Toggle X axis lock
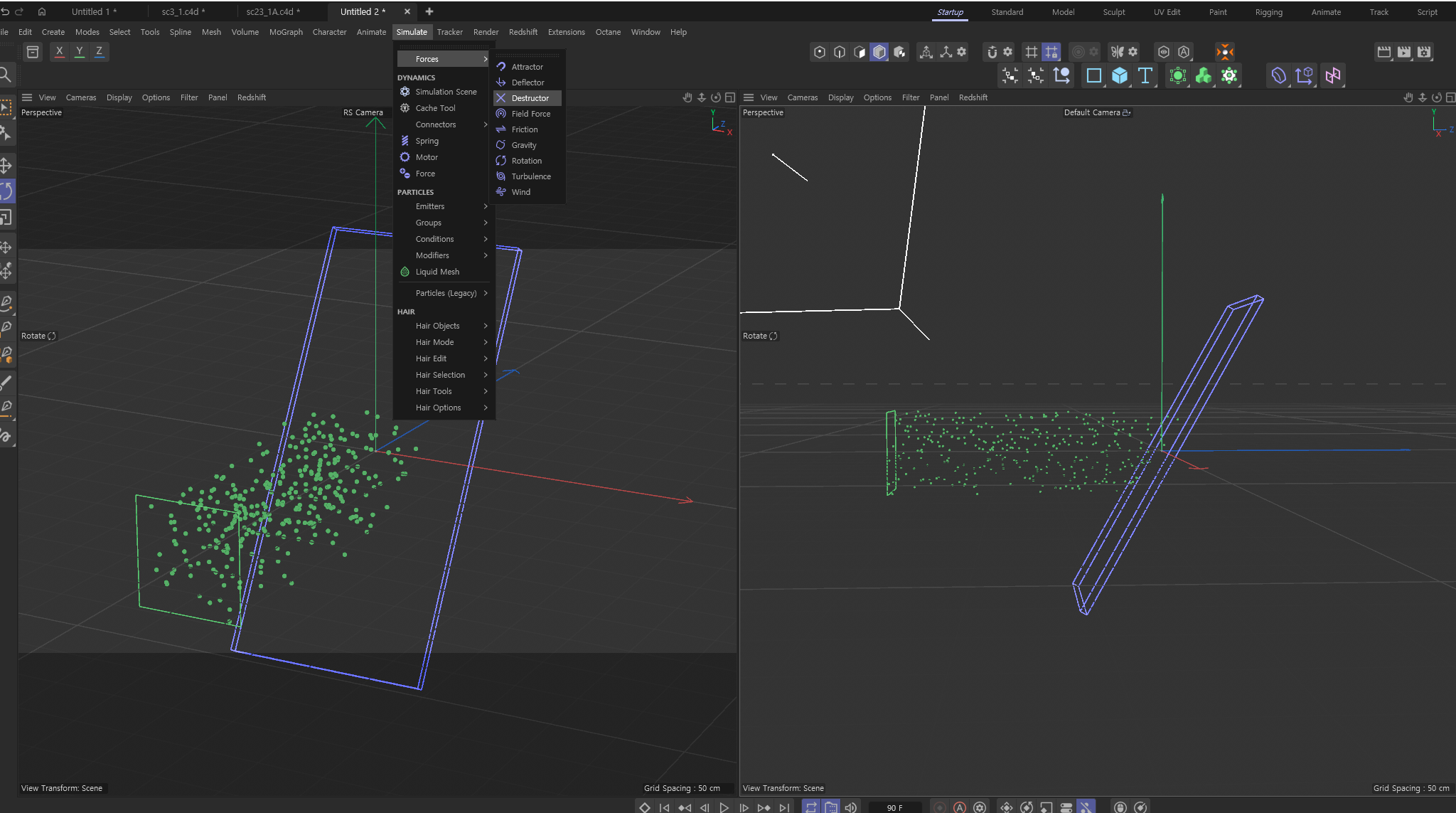The height and width of the screenshot is (813, 1456). [x=60, y=51]
